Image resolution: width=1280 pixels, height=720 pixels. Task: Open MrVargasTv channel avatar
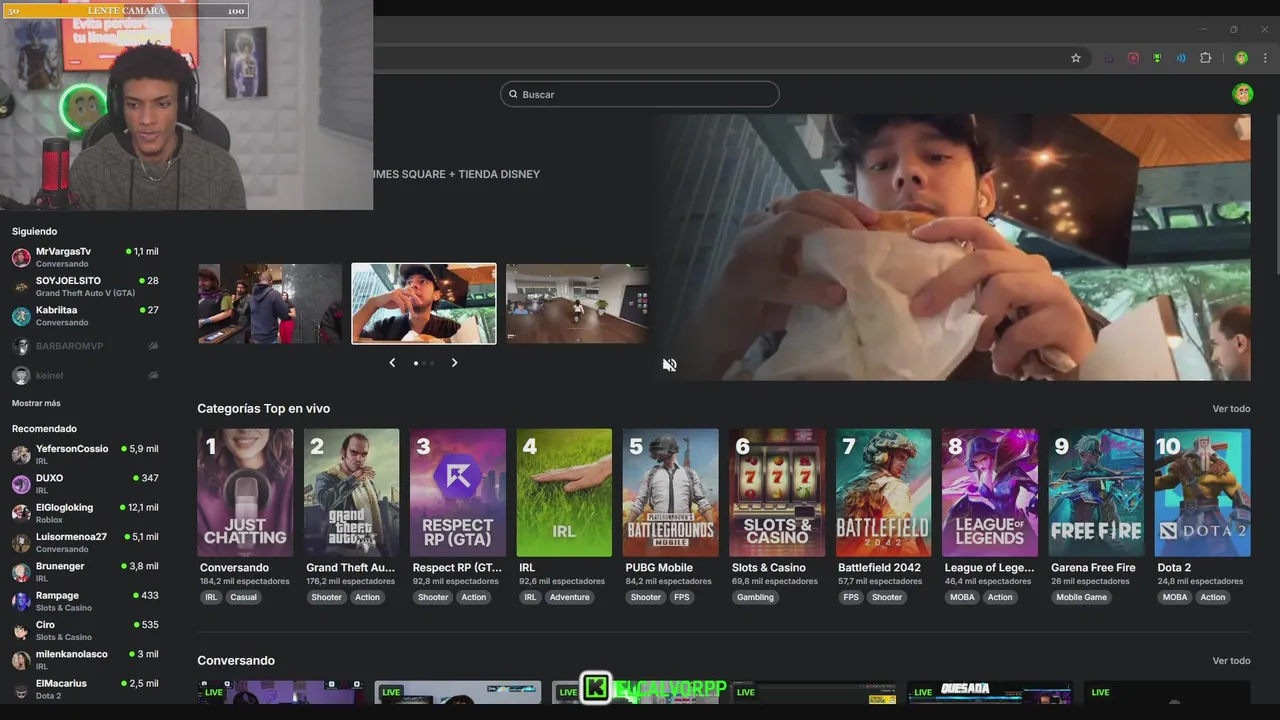click(21, 258)
